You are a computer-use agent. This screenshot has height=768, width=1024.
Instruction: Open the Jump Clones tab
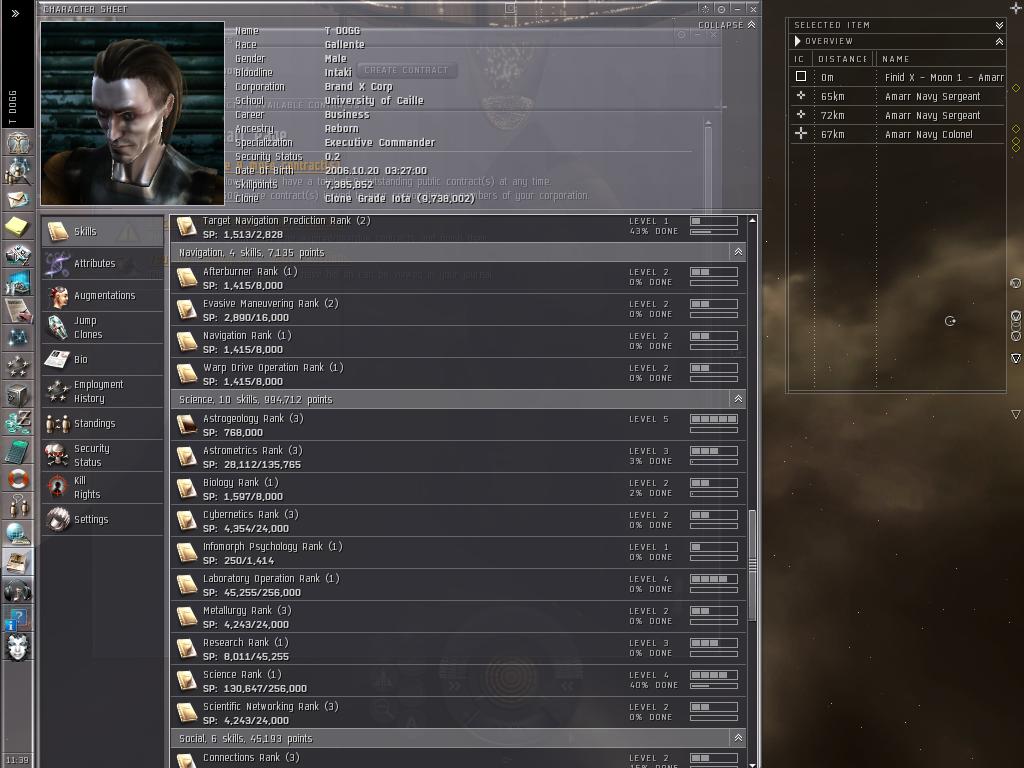103,327
